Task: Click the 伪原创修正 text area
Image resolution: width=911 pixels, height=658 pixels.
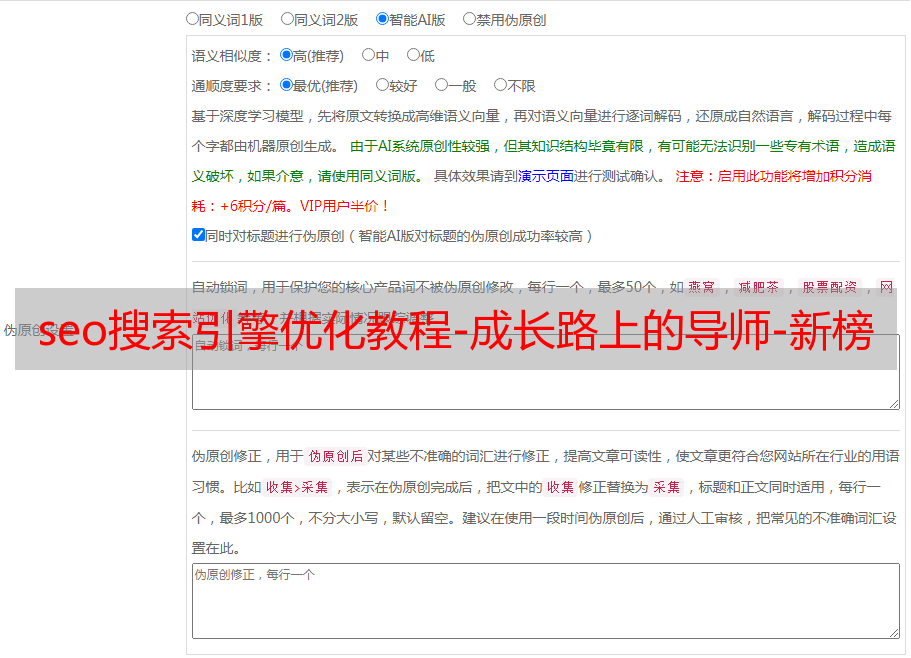Action: pyautogui.click(x=546, y=601)
